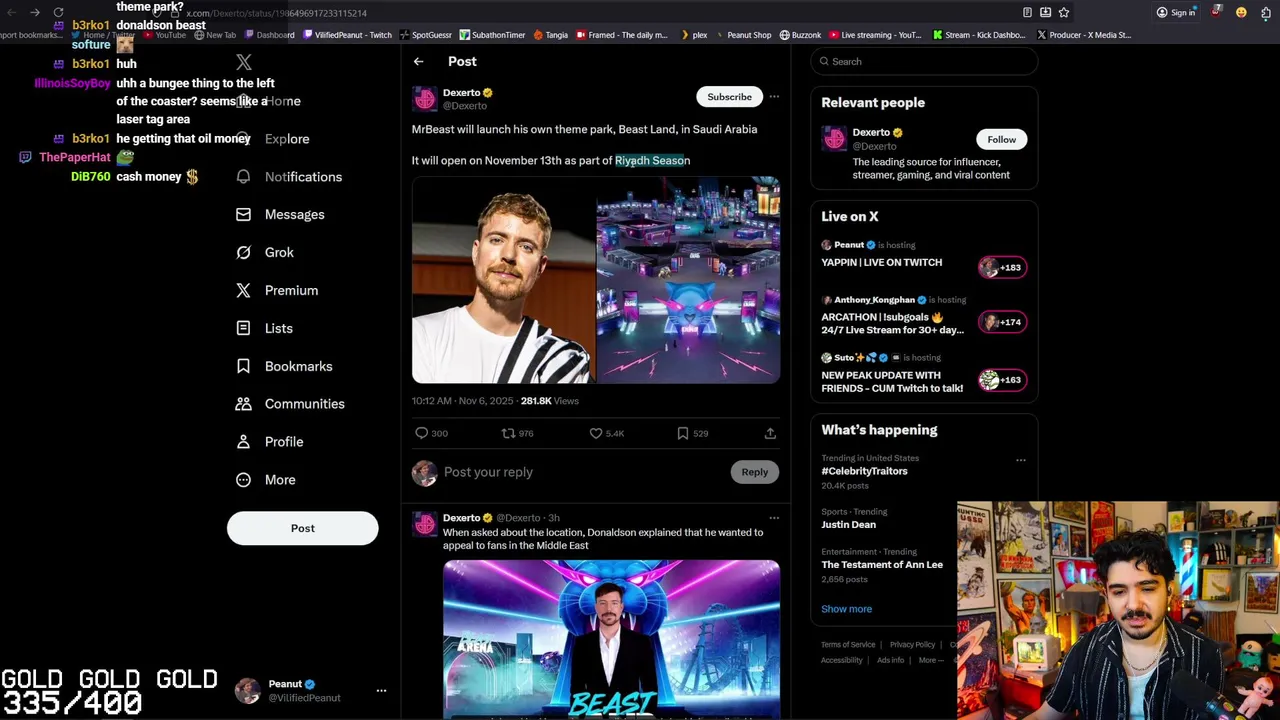Click Accessibility footer link
This screenshot has height=720, width=1280.
click(841, 660)
